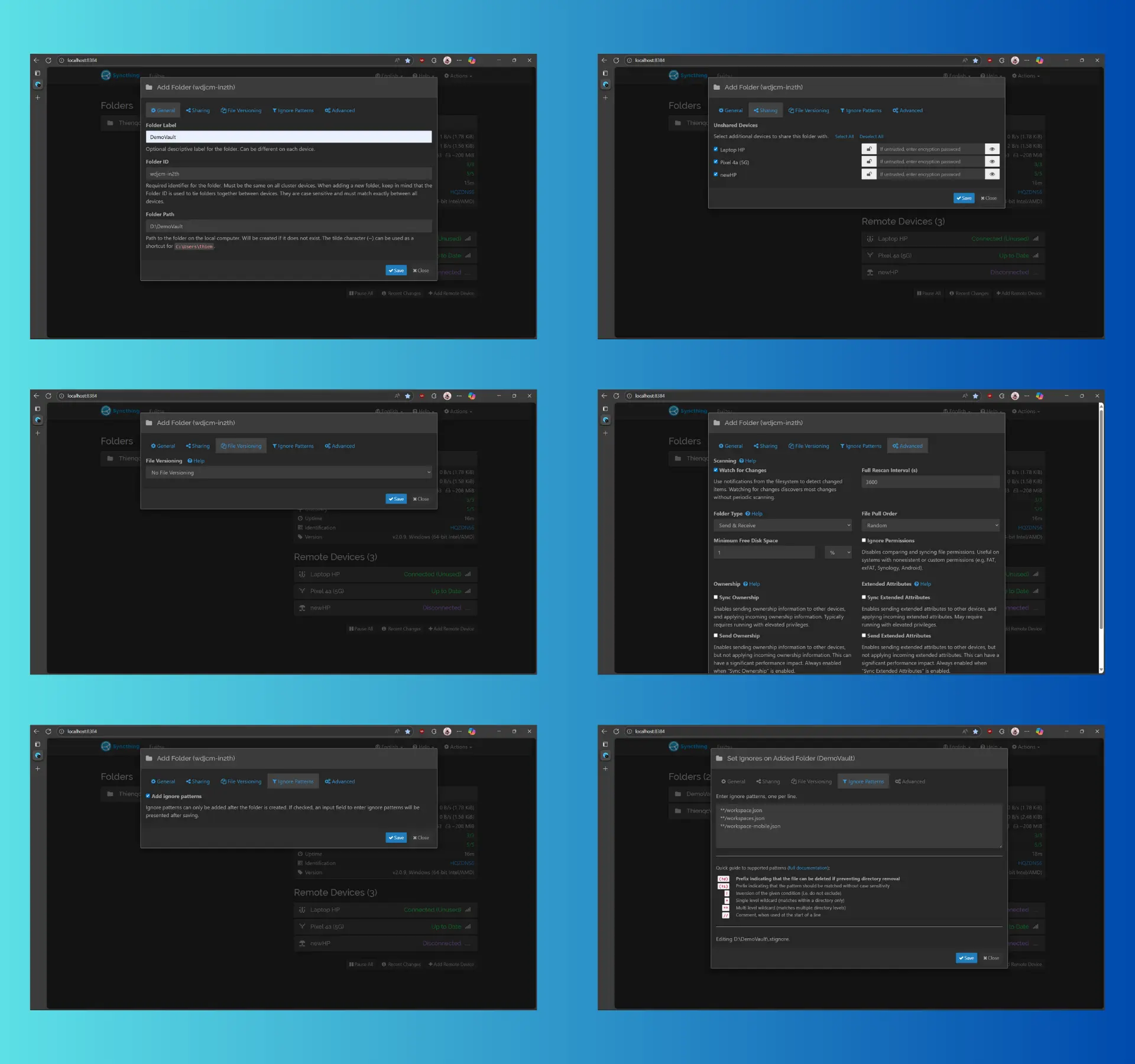
Task: Expand Folder Type dropdown showing Send & Receive
Action: point(783,525)
